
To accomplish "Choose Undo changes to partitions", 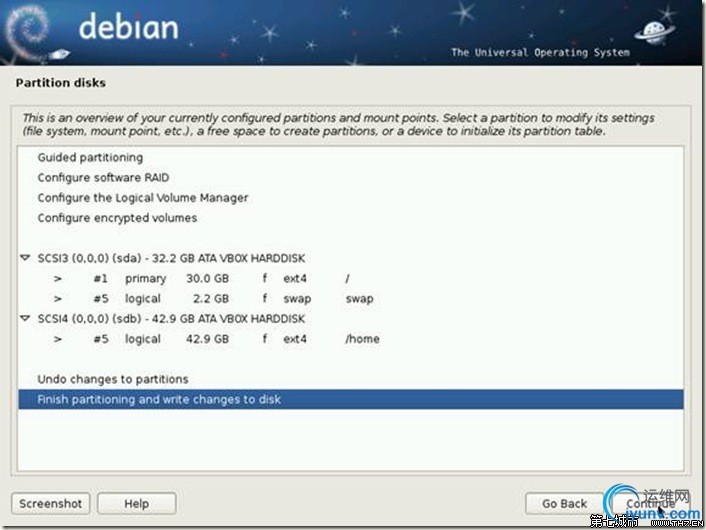I will pyautogui.click(x=351, y=379).
